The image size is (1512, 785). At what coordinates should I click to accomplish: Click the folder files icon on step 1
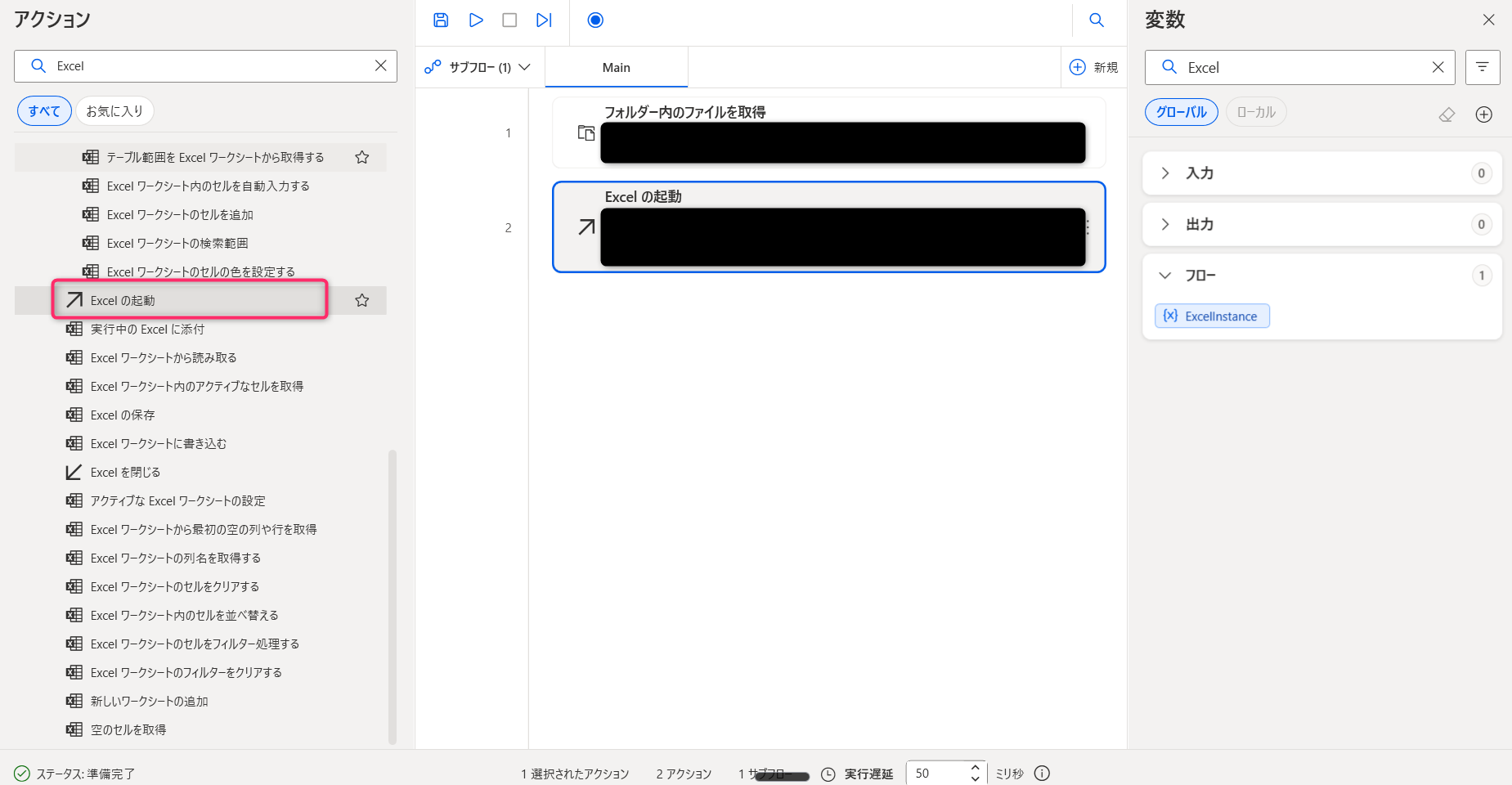(586, 132)
